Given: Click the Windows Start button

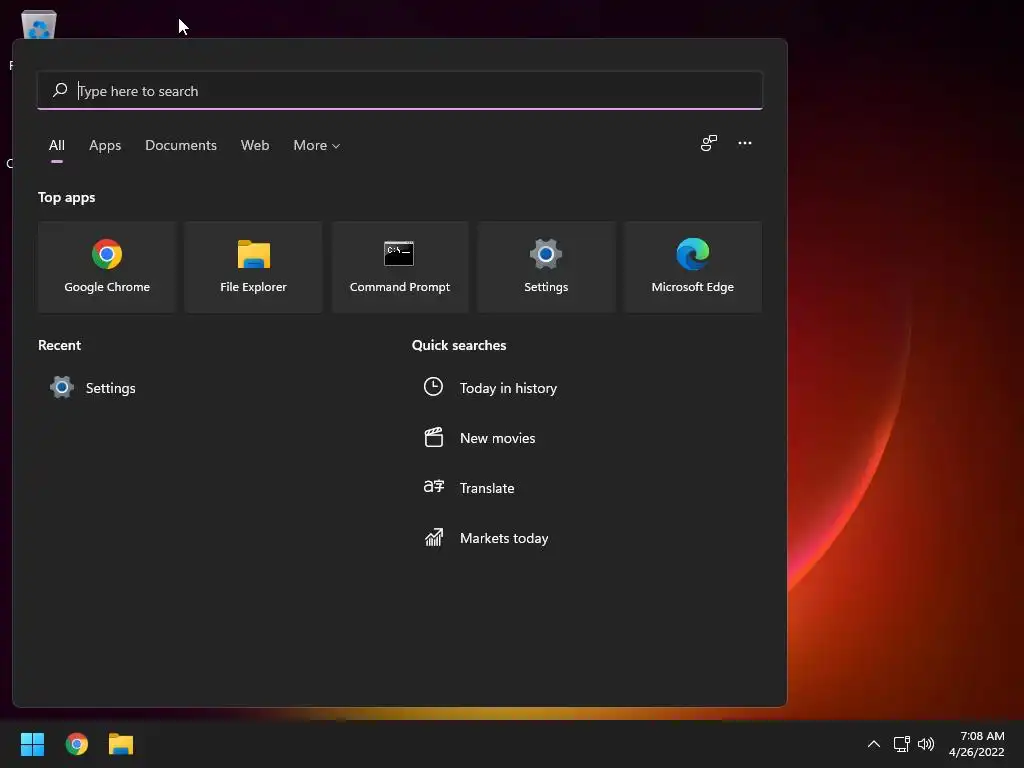Looking at the screenshot, I should click(x=32, y=744).
